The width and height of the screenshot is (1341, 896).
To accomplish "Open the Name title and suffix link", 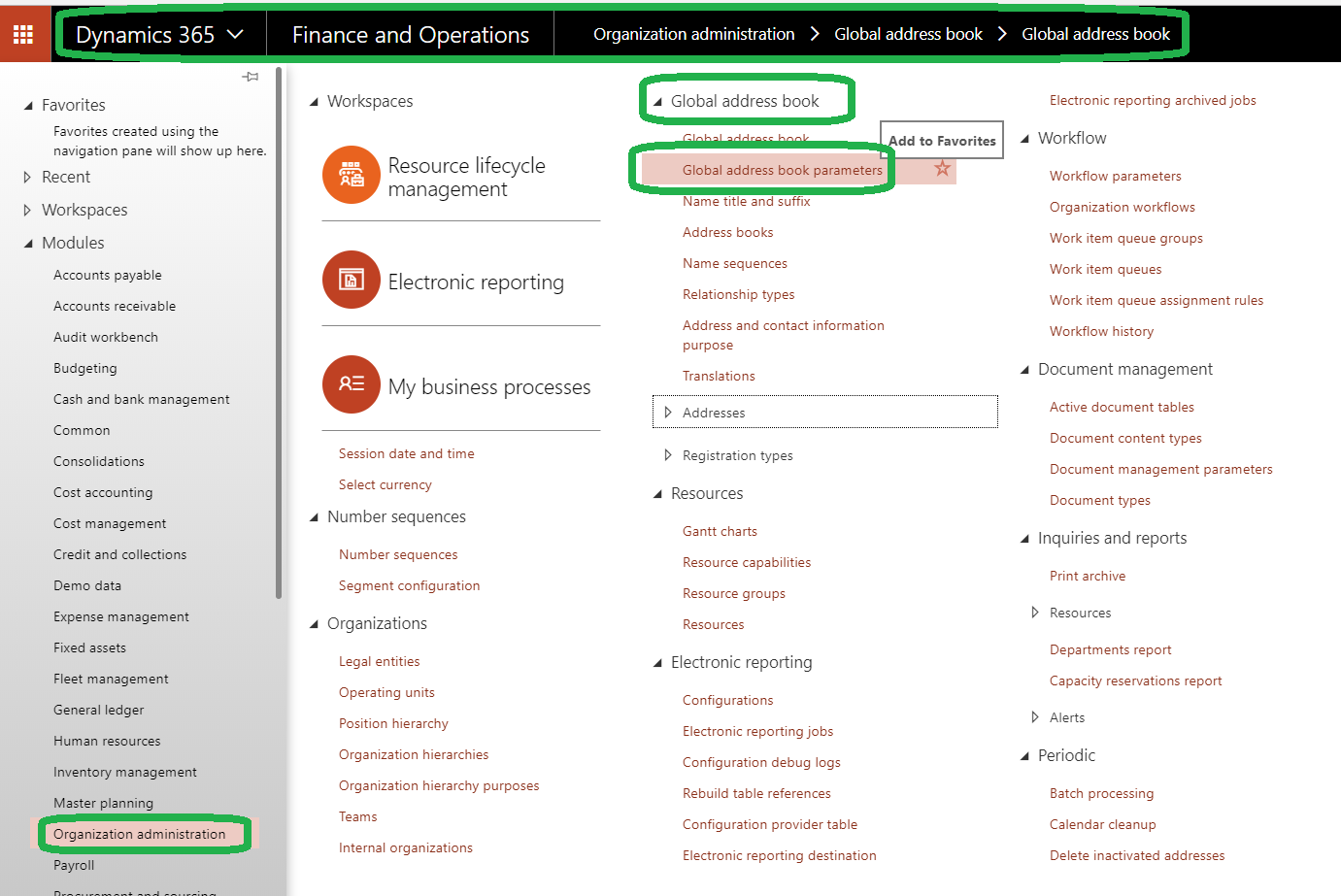I will point(747,201).
